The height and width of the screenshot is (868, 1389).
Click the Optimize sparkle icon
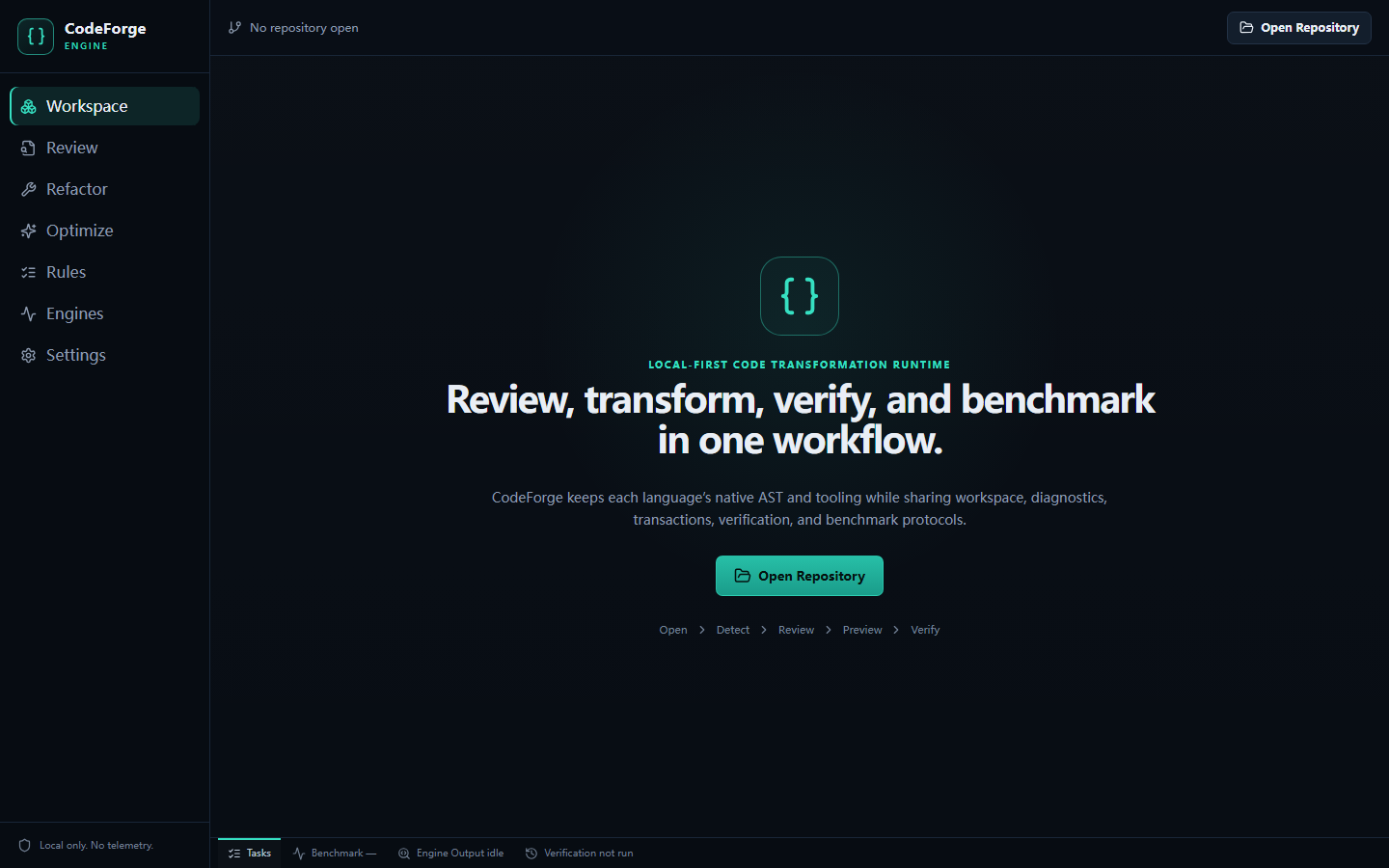[29, 231]
